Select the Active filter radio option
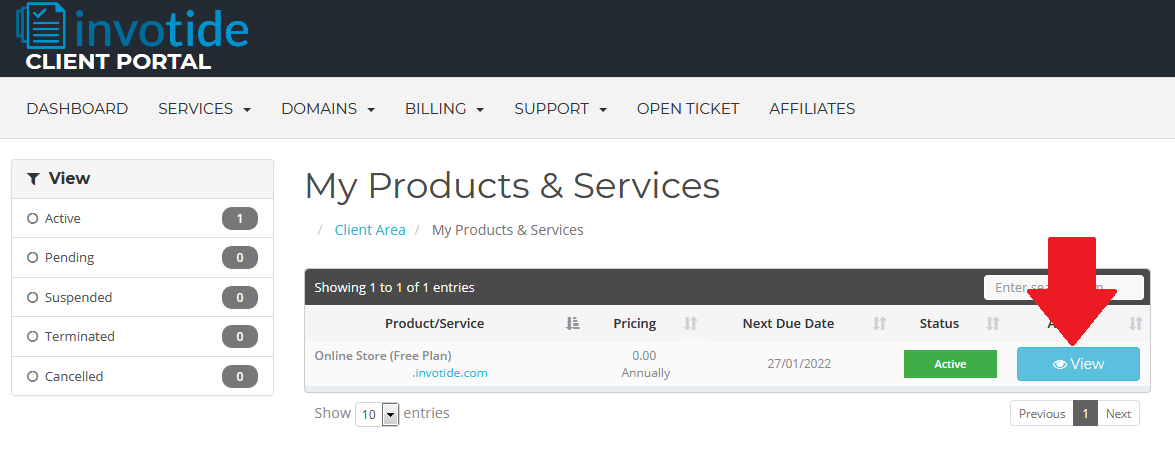Viewport: 1175px width, 454px height. tap(33, 219)
